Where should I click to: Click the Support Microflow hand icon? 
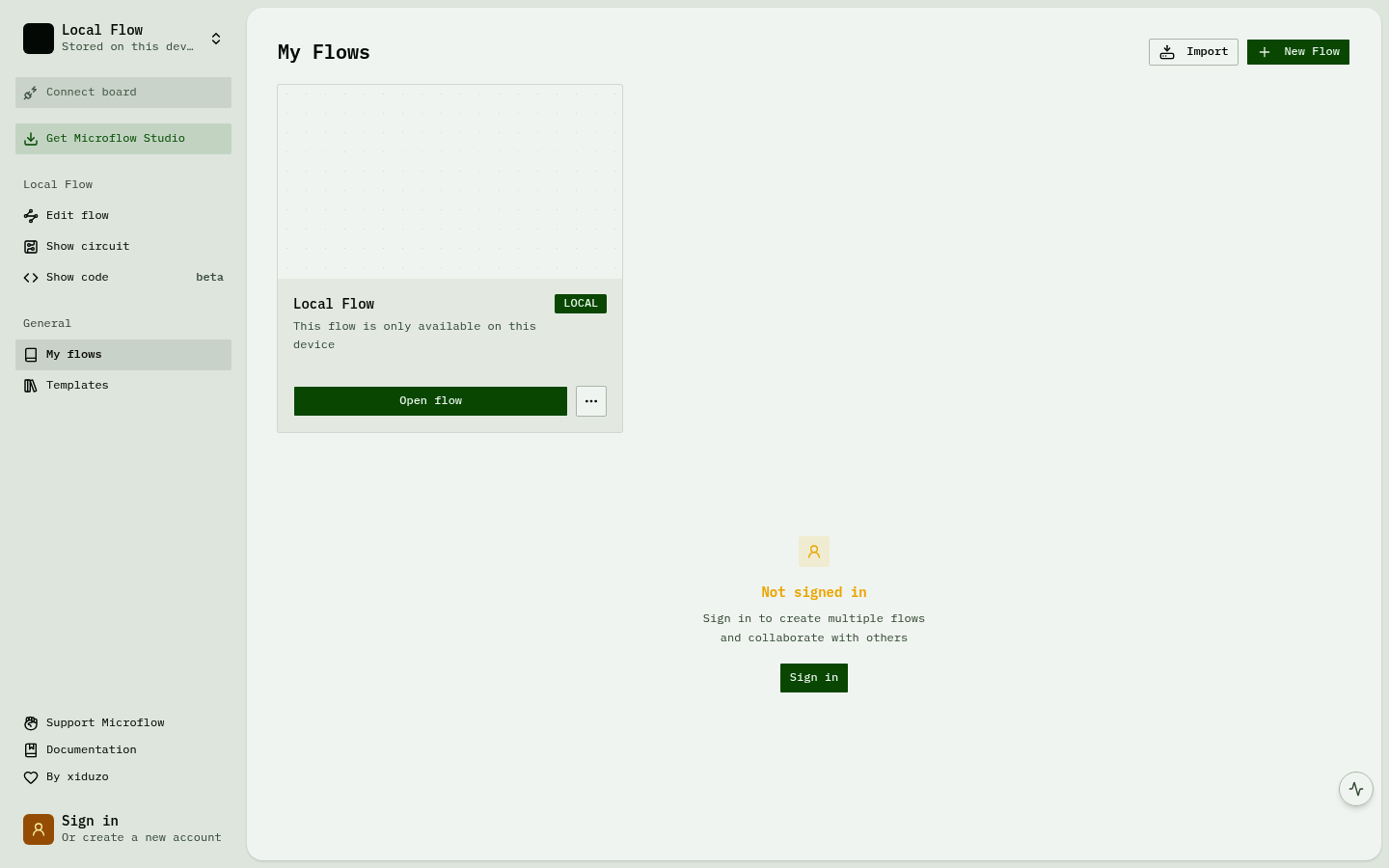tap(31, 723)
